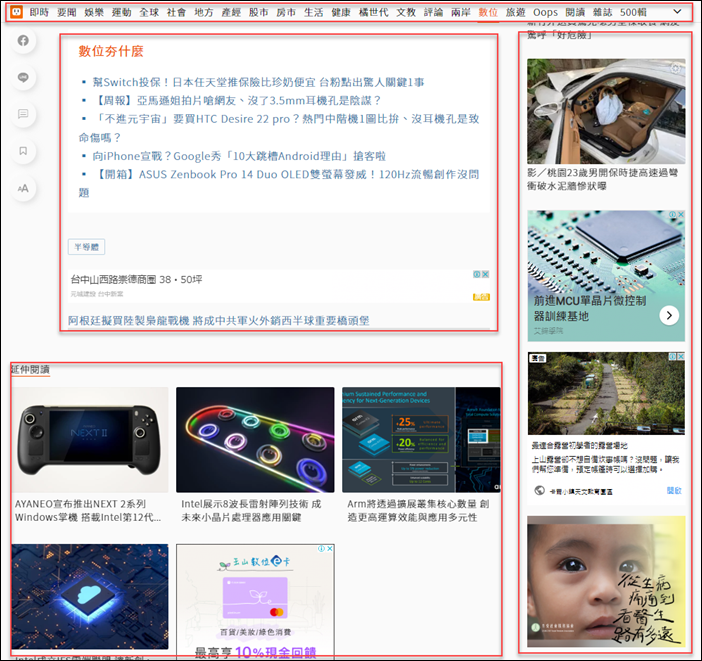Click the orange UDN site logo
Viewport: 702px width, 661px height.
coord(17,12)
